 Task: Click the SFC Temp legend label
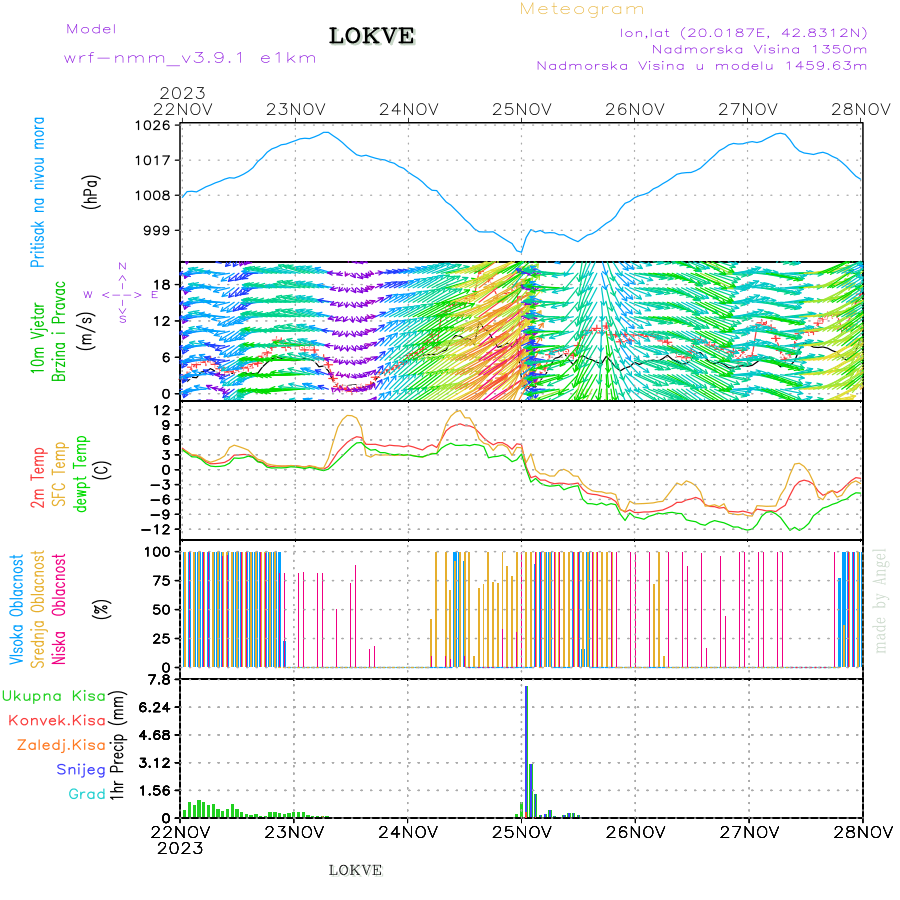point(59,474)
